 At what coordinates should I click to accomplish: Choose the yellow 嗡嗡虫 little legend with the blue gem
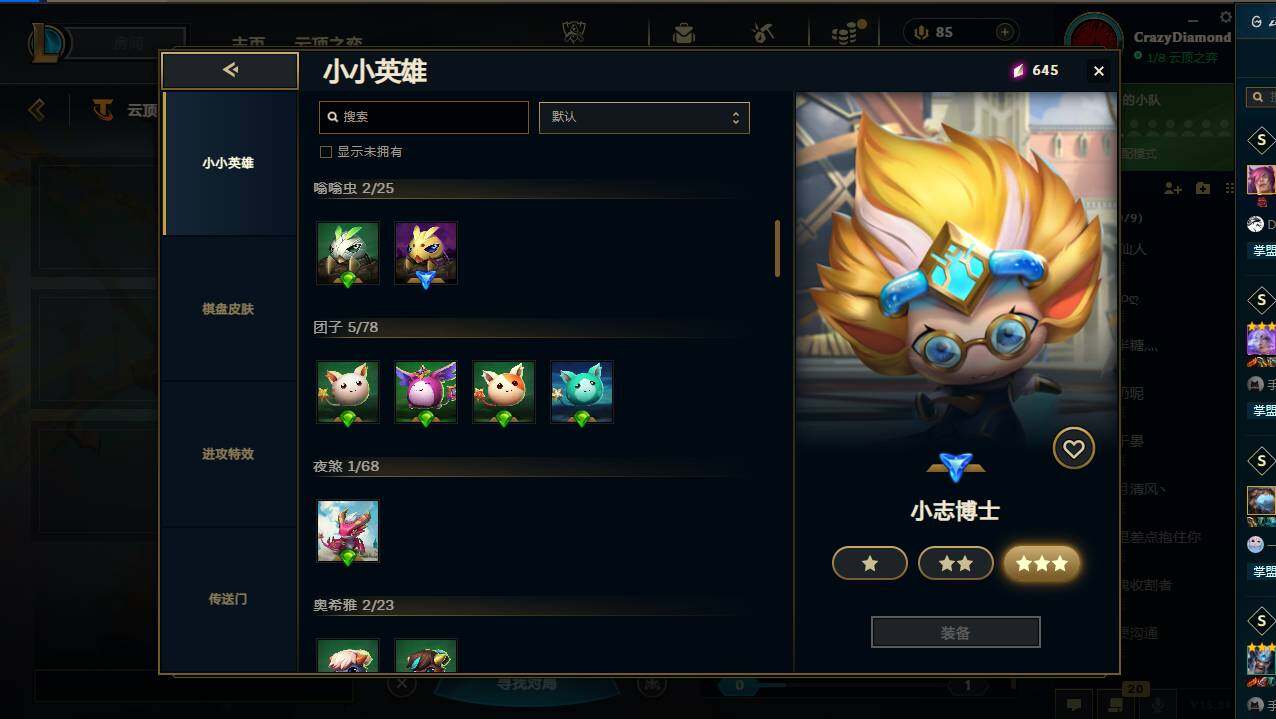click(x=426, y=253)
